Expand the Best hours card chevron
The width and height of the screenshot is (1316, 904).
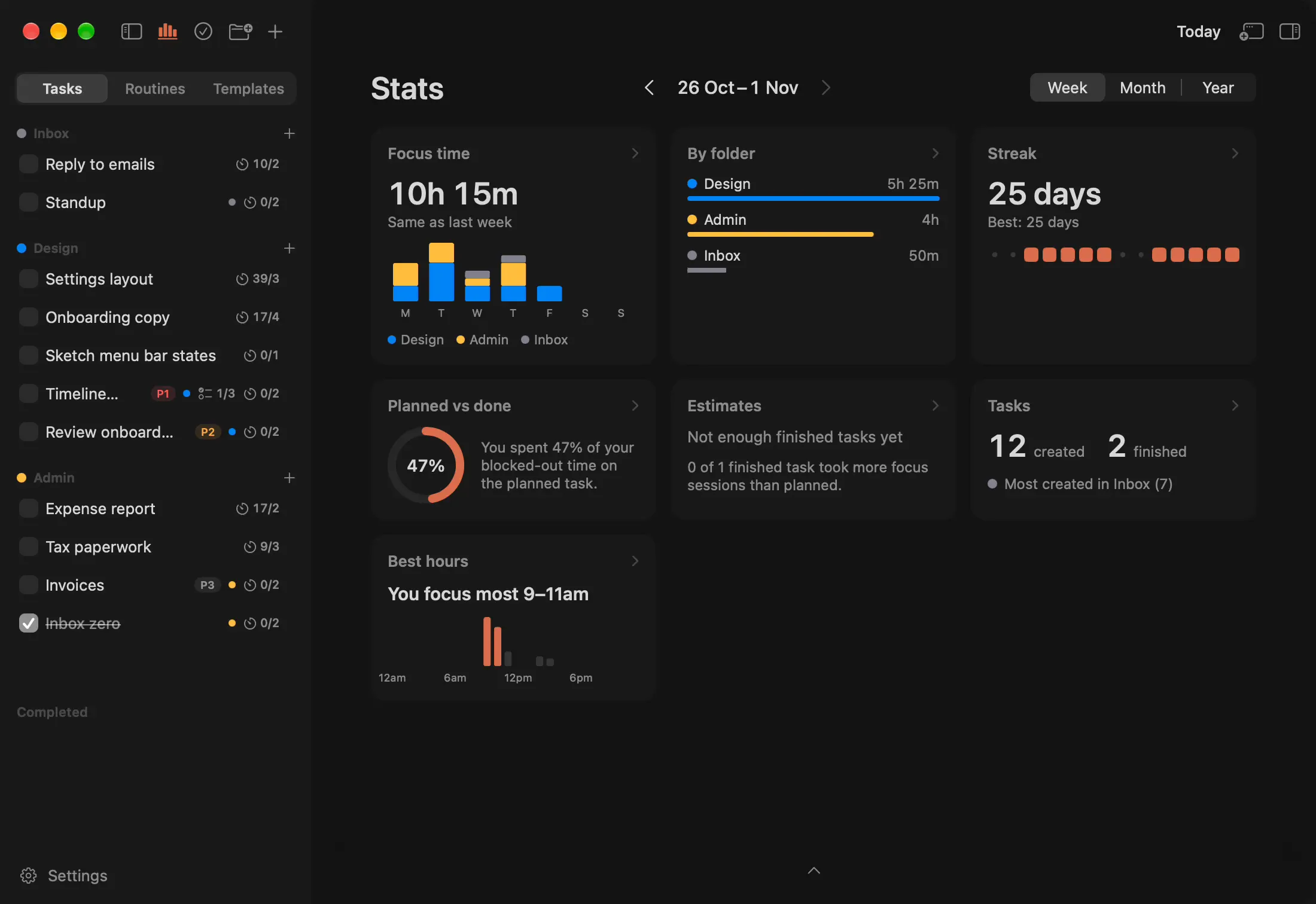635,561
